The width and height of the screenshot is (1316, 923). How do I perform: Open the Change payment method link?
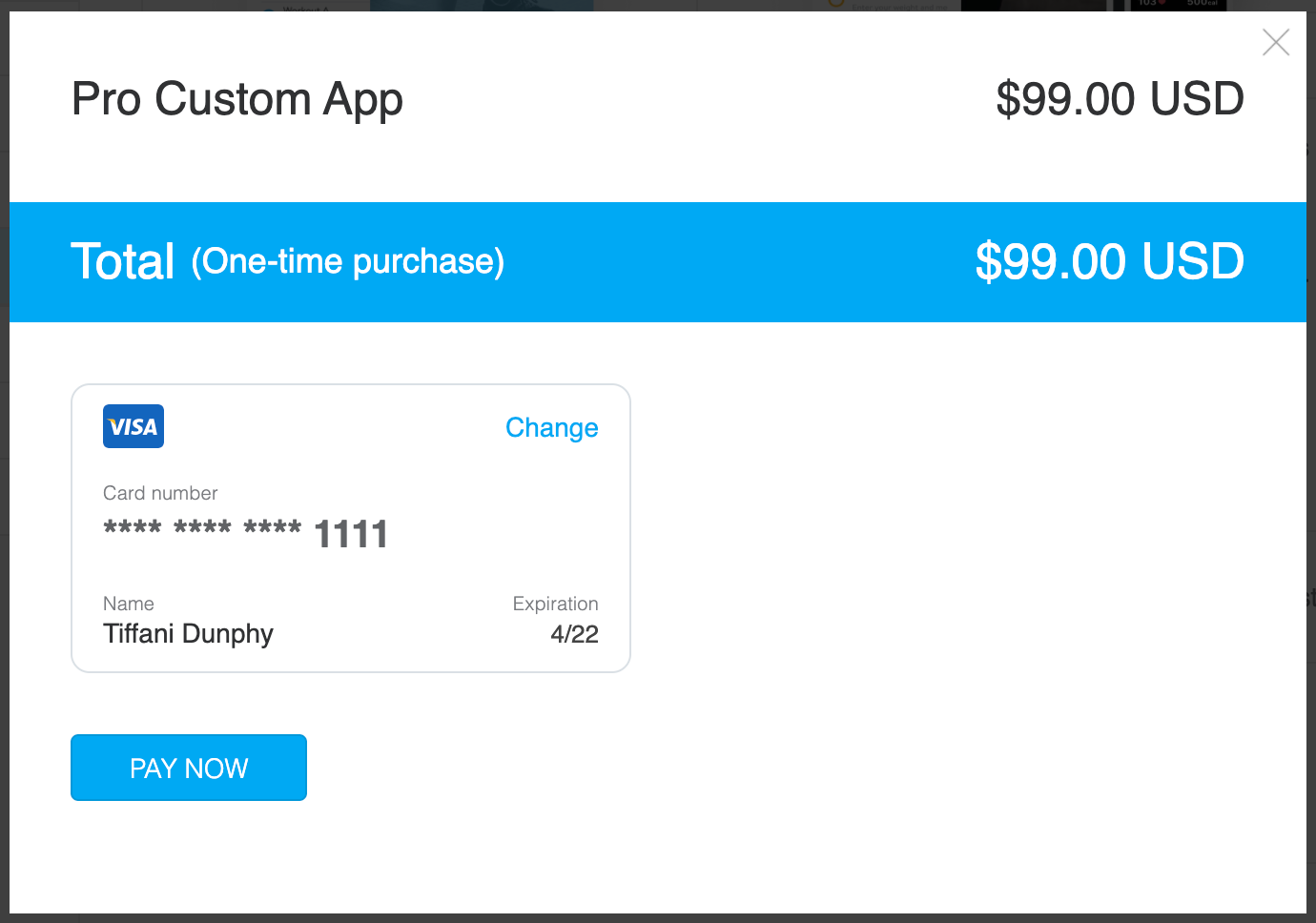(551, 428)
